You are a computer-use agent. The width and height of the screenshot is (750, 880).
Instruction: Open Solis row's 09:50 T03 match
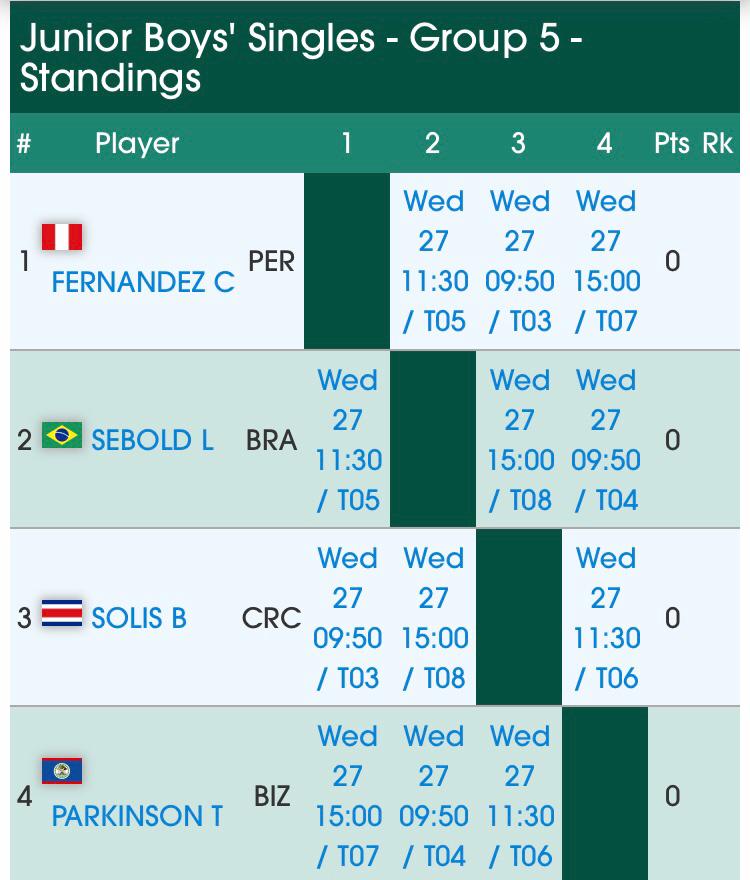[348, 618]
